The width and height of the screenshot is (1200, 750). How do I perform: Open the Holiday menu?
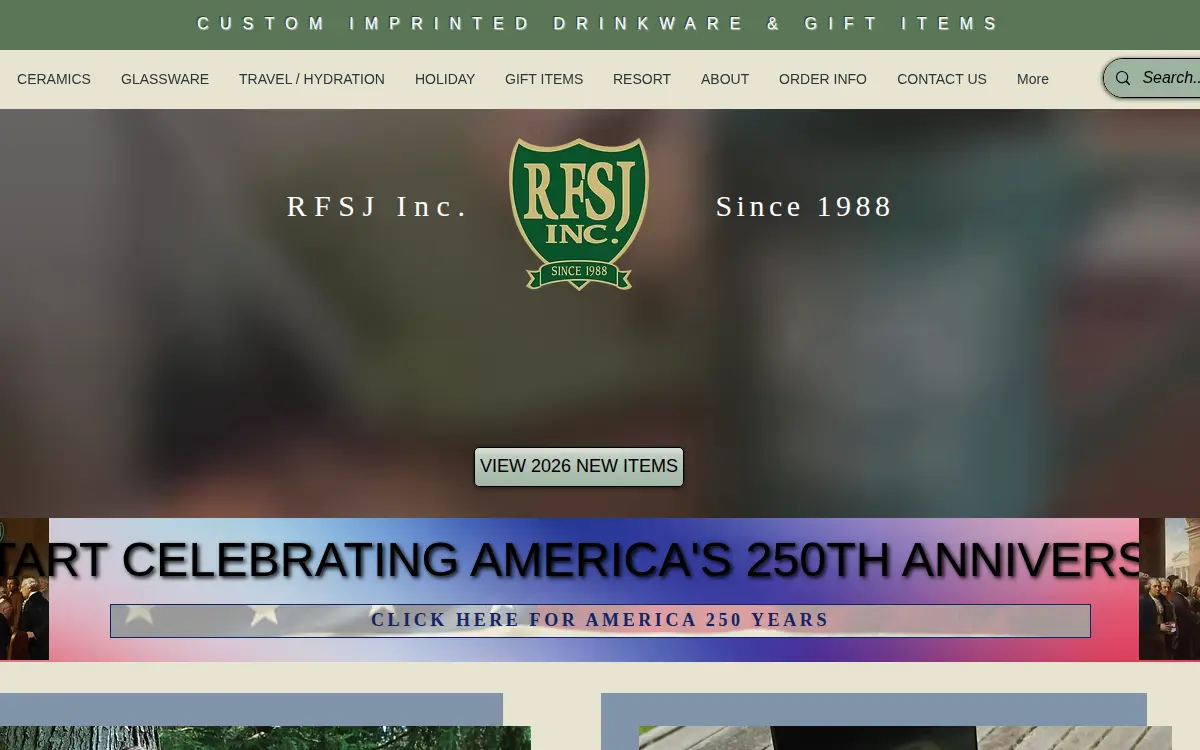click(x=445, y=79)
